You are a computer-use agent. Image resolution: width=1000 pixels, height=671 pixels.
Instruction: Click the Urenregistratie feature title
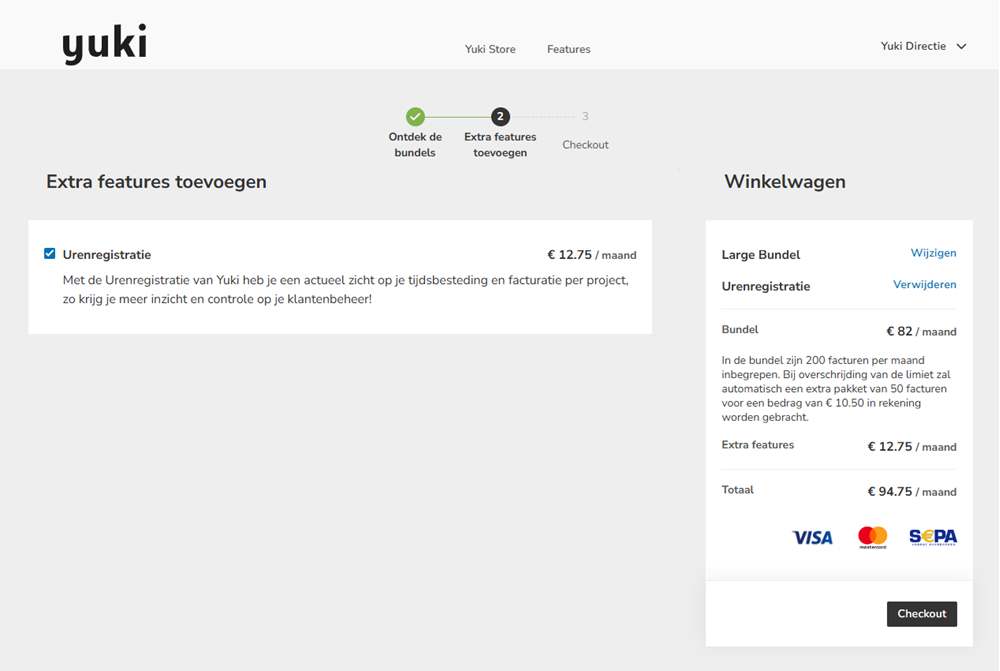click(107, 254)
